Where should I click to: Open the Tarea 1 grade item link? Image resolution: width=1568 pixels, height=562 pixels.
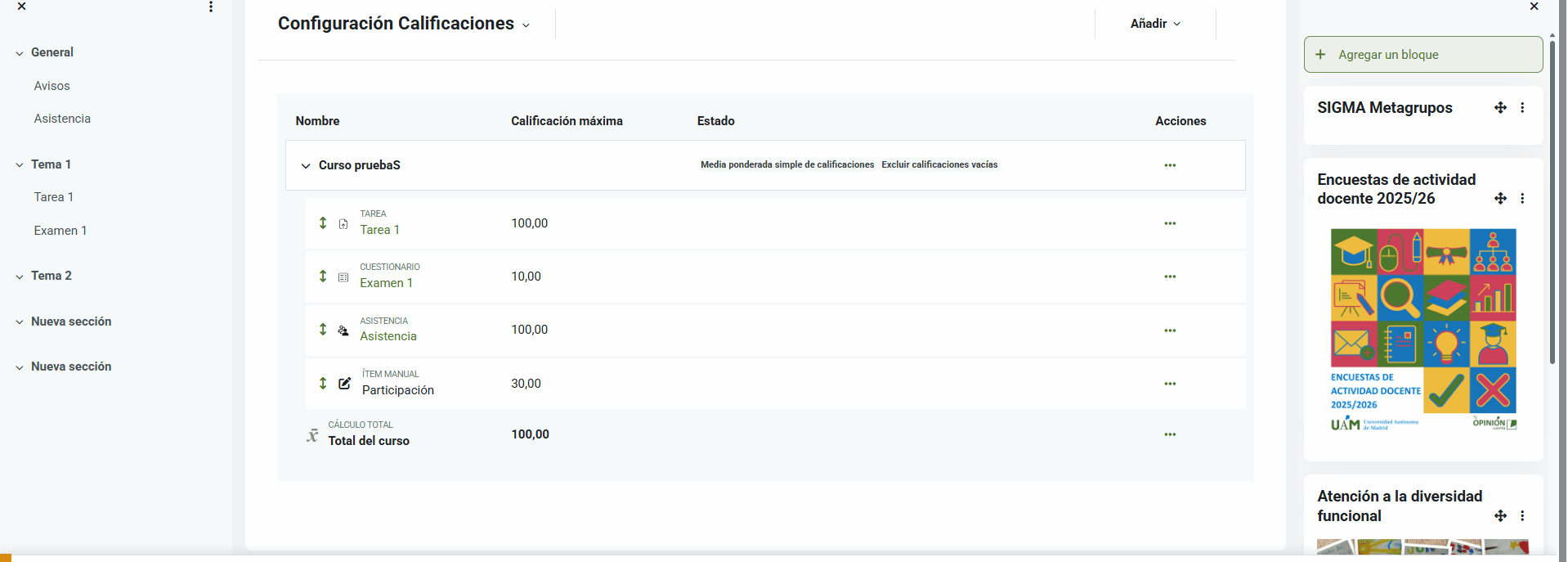tap(379, 230)
